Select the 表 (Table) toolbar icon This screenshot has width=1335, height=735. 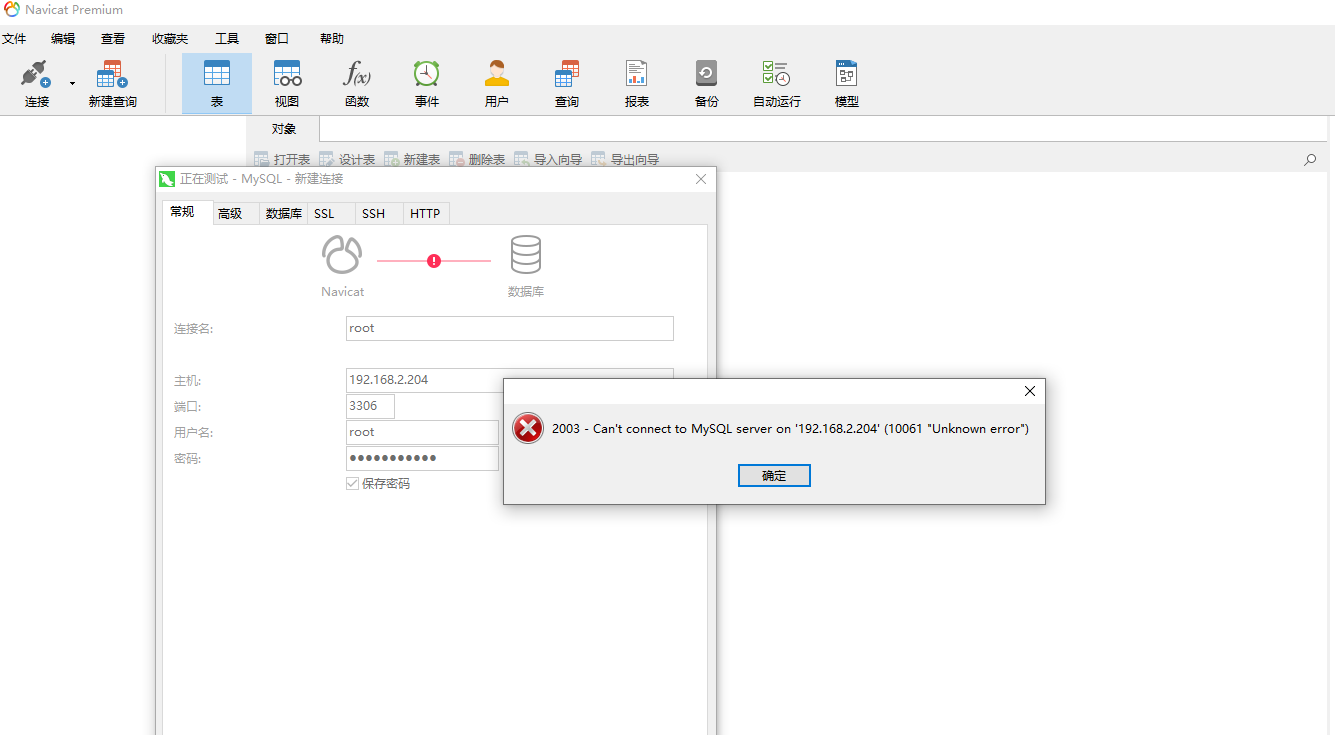[217, 84]
